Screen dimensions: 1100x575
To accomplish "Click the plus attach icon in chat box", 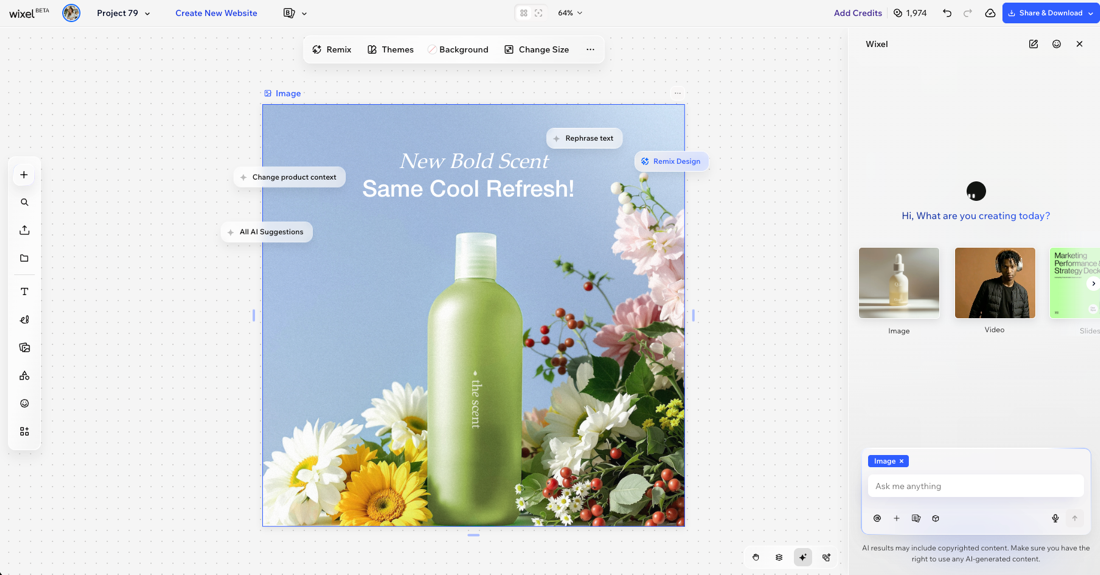I will pos(897,518).
